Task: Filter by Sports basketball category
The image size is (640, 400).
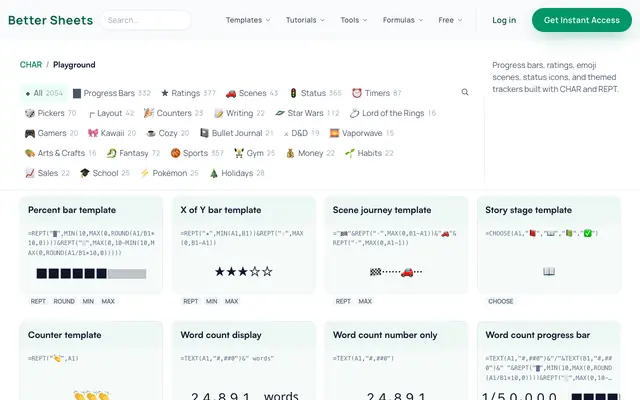Action: point(197,153)
